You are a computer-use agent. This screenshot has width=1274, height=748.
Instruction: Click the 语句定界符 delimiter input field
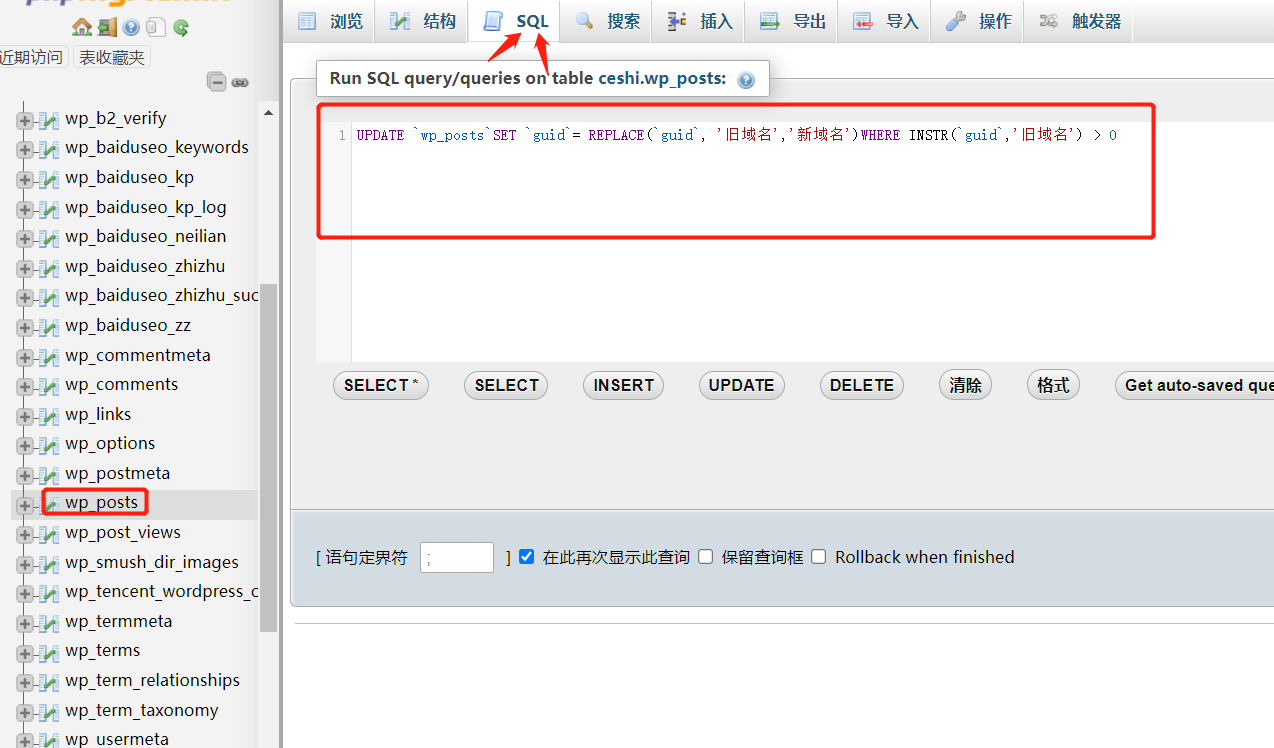click(457, 558)
